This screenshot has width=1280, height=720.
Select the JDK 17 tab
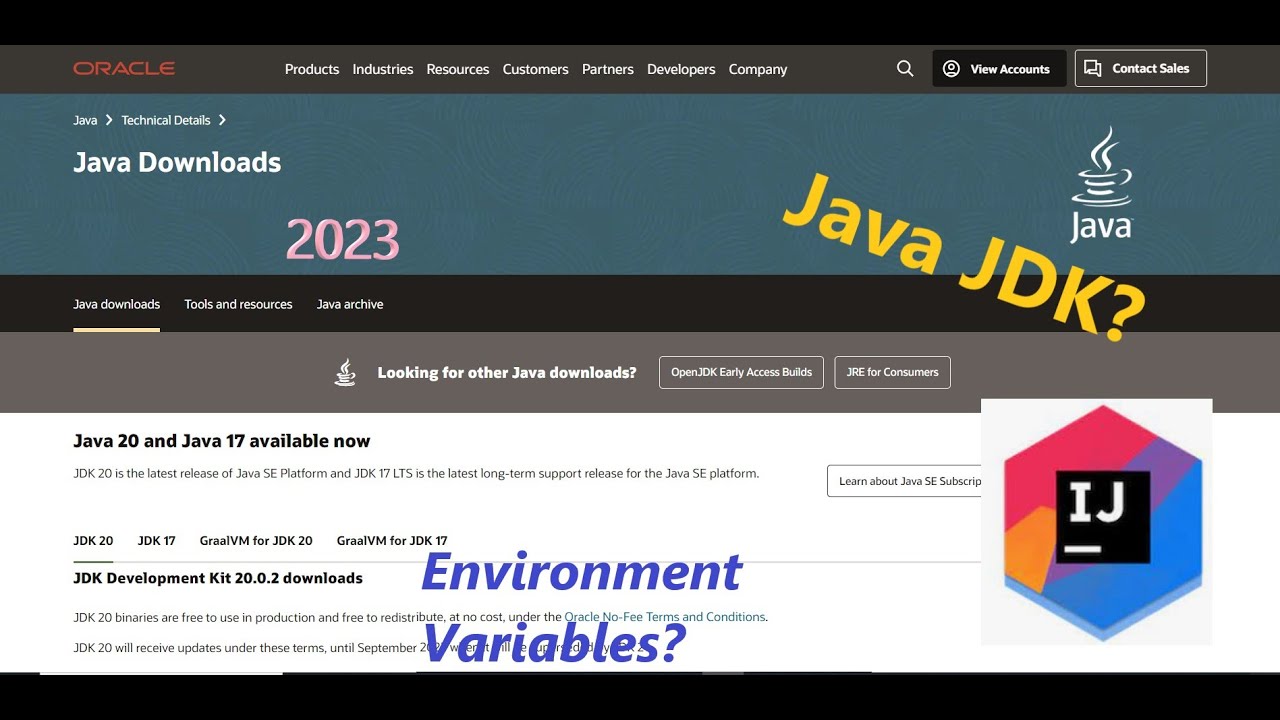156,541
